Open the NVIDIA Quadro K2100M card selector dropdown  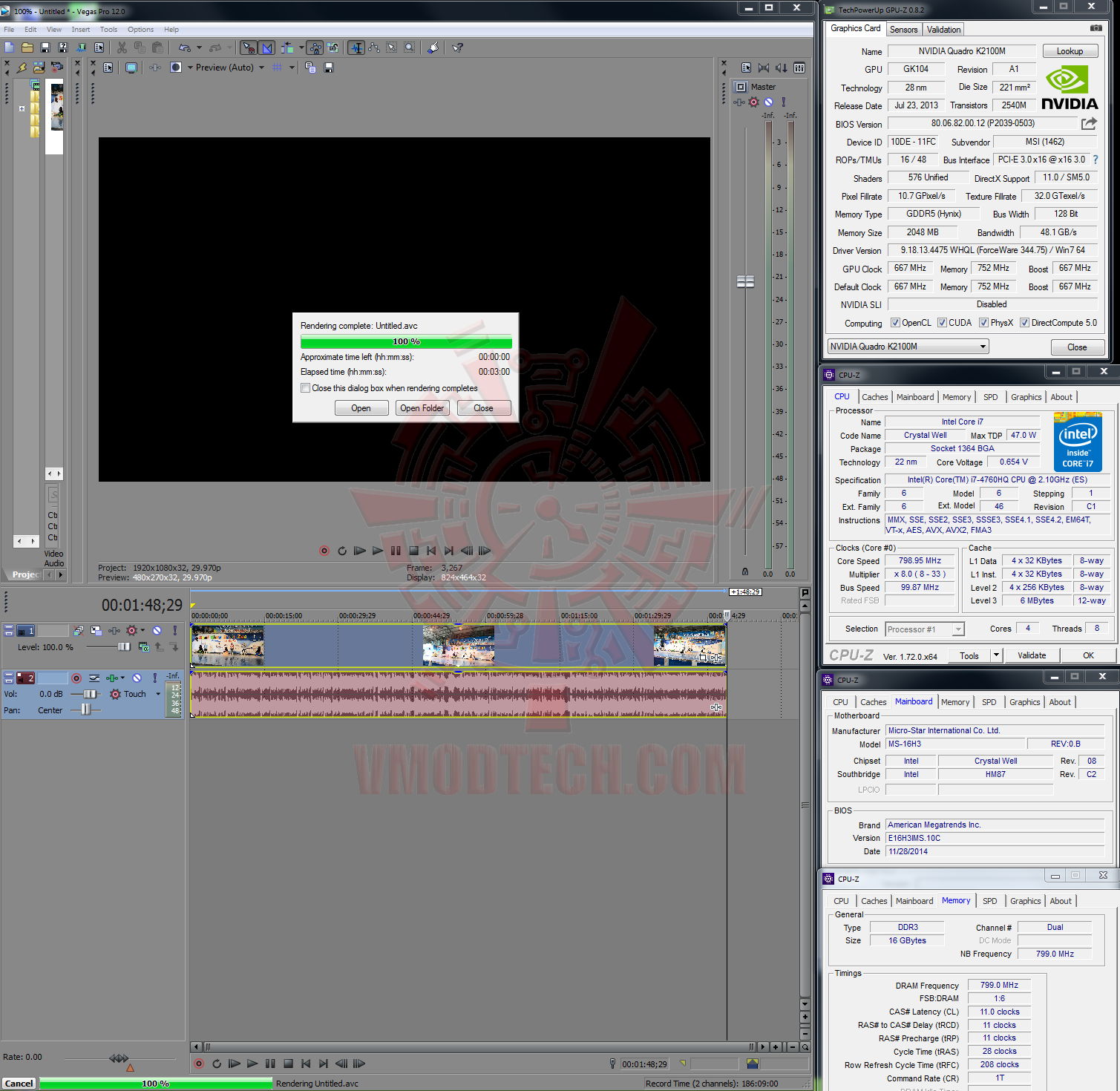[x=983, y=347]
